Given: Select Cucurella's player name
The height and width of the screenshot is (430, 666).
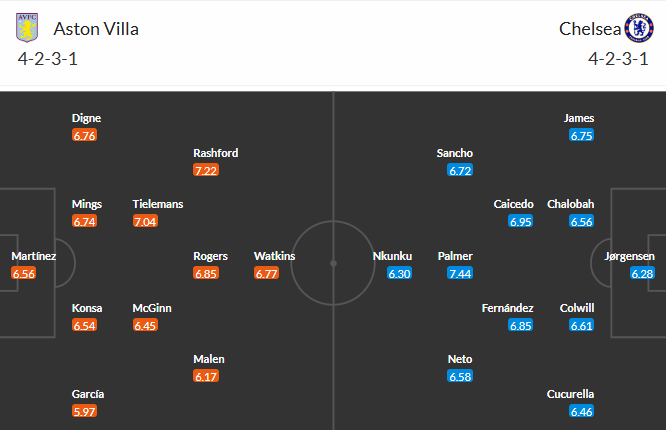Looking at the screenshot, I should 570,394.
